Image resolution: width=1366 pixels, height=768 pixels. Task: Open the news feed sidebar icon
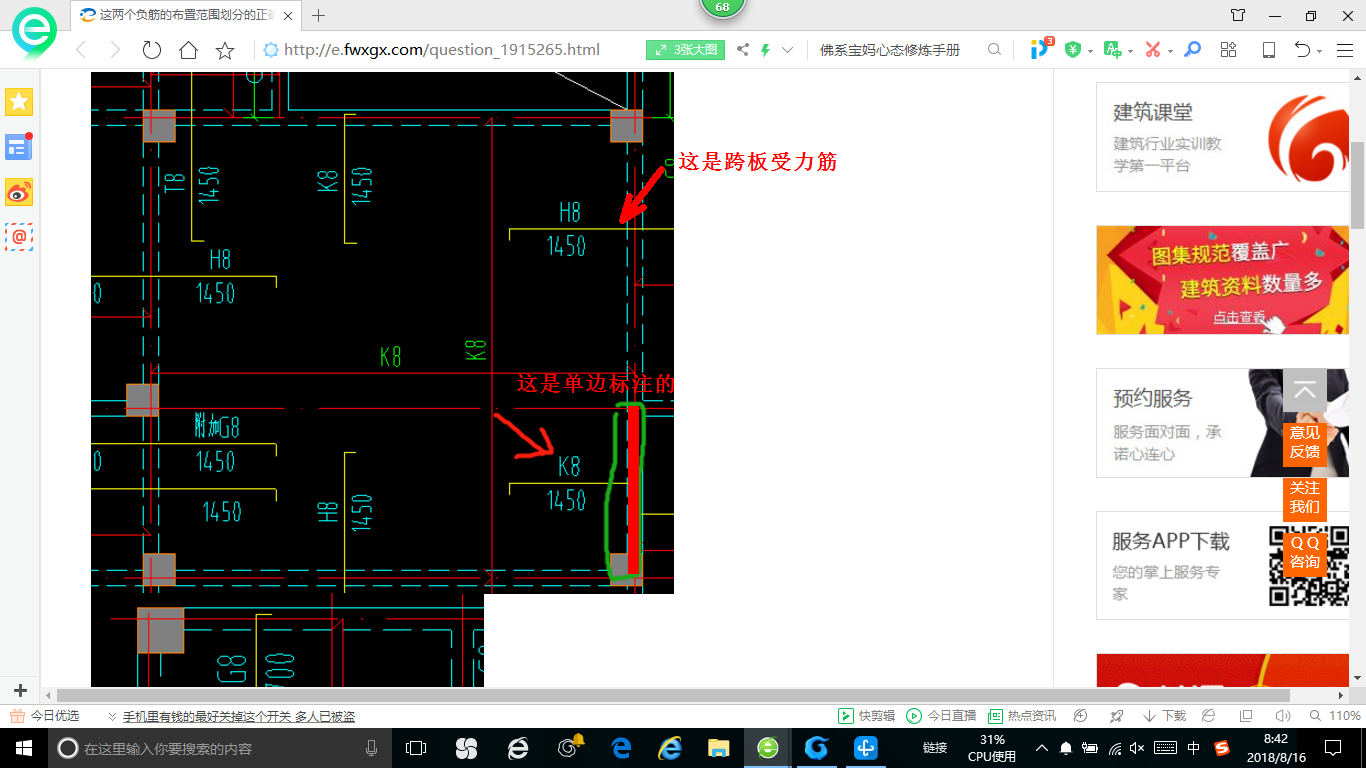point(19,147)
